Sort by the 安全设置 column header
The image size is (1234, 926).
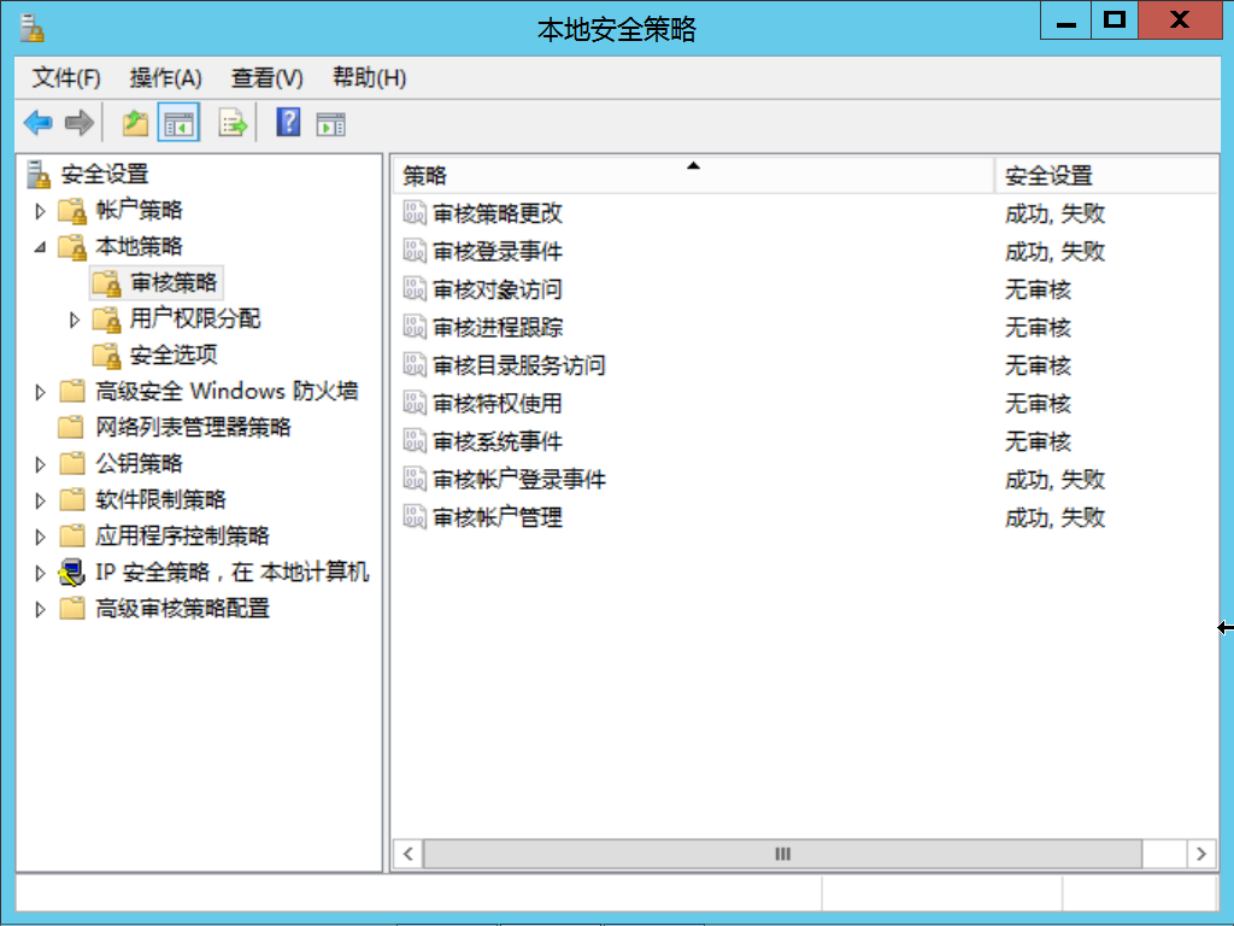1106,176
